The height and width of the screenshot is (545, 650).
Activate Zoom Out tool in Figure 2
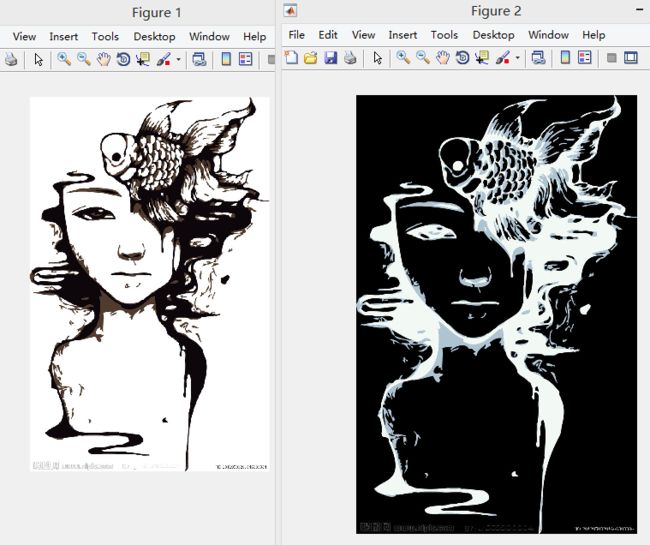[423, 58]
